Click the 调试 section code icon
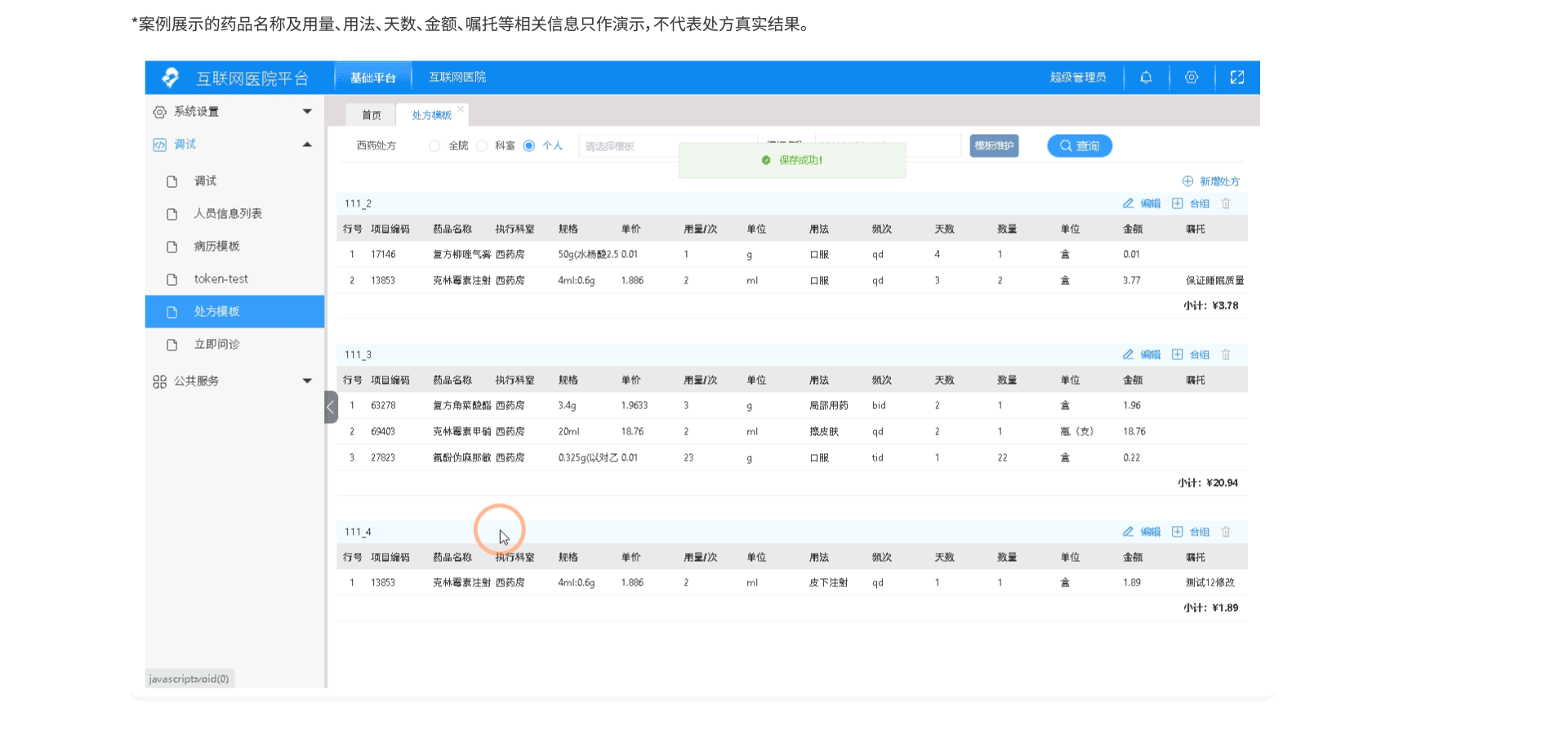1568x735 pixels. click(159, 145)
